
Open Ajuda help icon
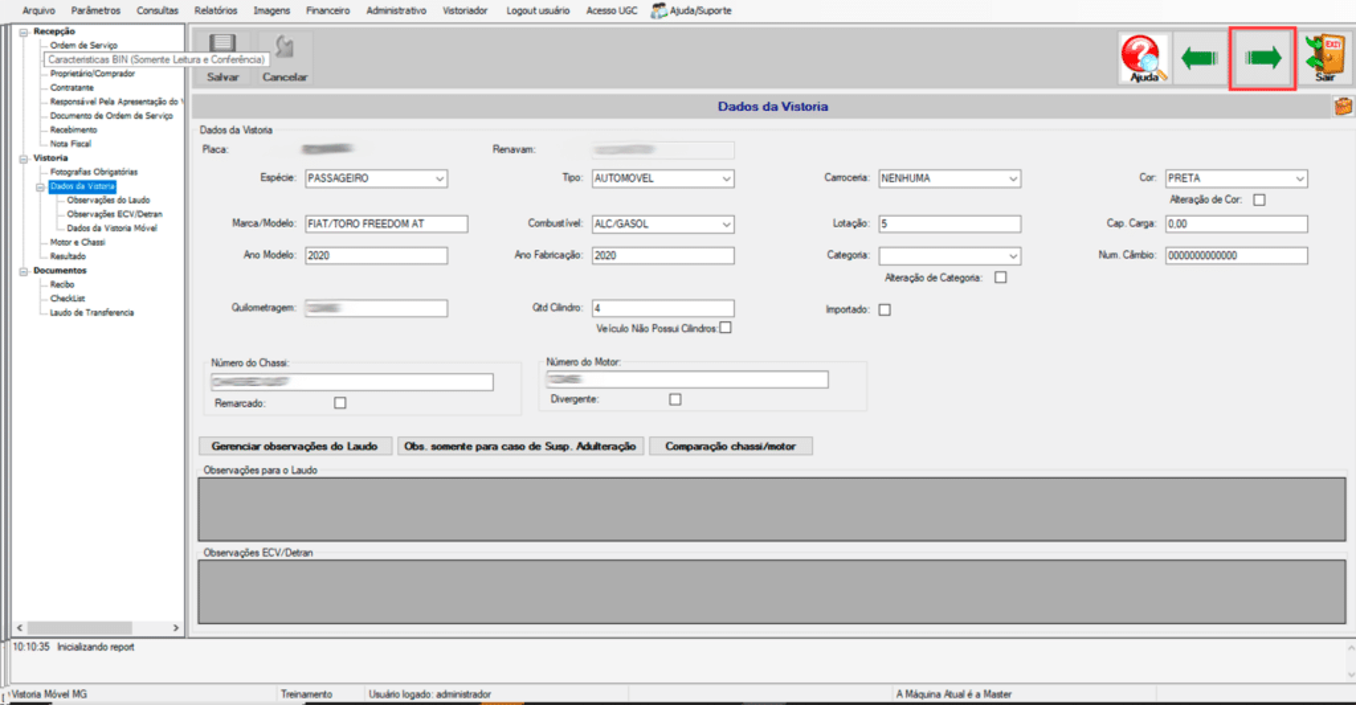(1144, 59)
